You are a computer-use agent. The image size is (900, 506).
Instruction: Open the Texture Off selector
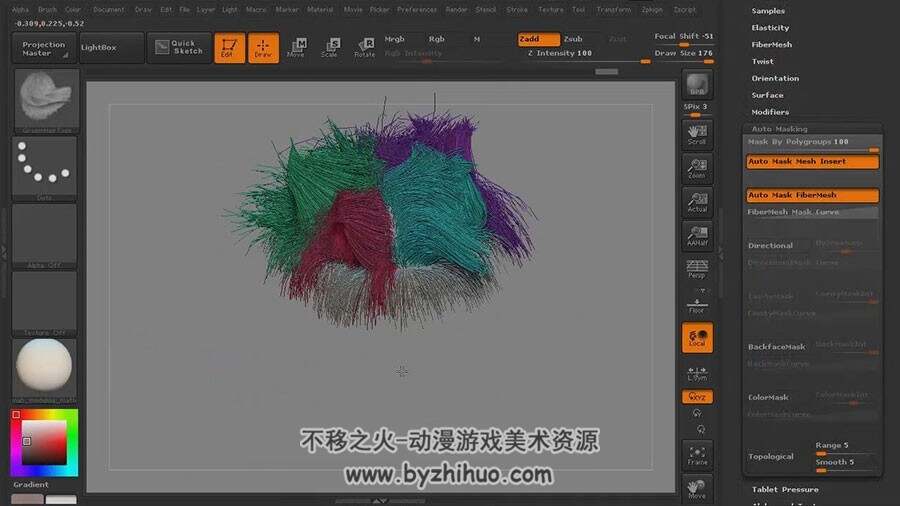[x=45, y=303]
